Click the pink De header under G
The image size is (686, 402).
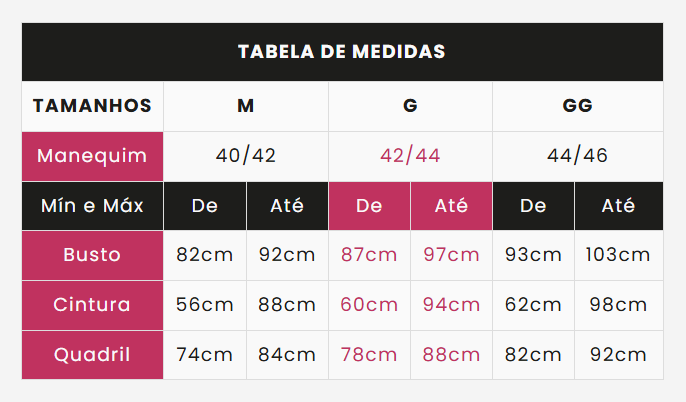[x=369, y=206]
